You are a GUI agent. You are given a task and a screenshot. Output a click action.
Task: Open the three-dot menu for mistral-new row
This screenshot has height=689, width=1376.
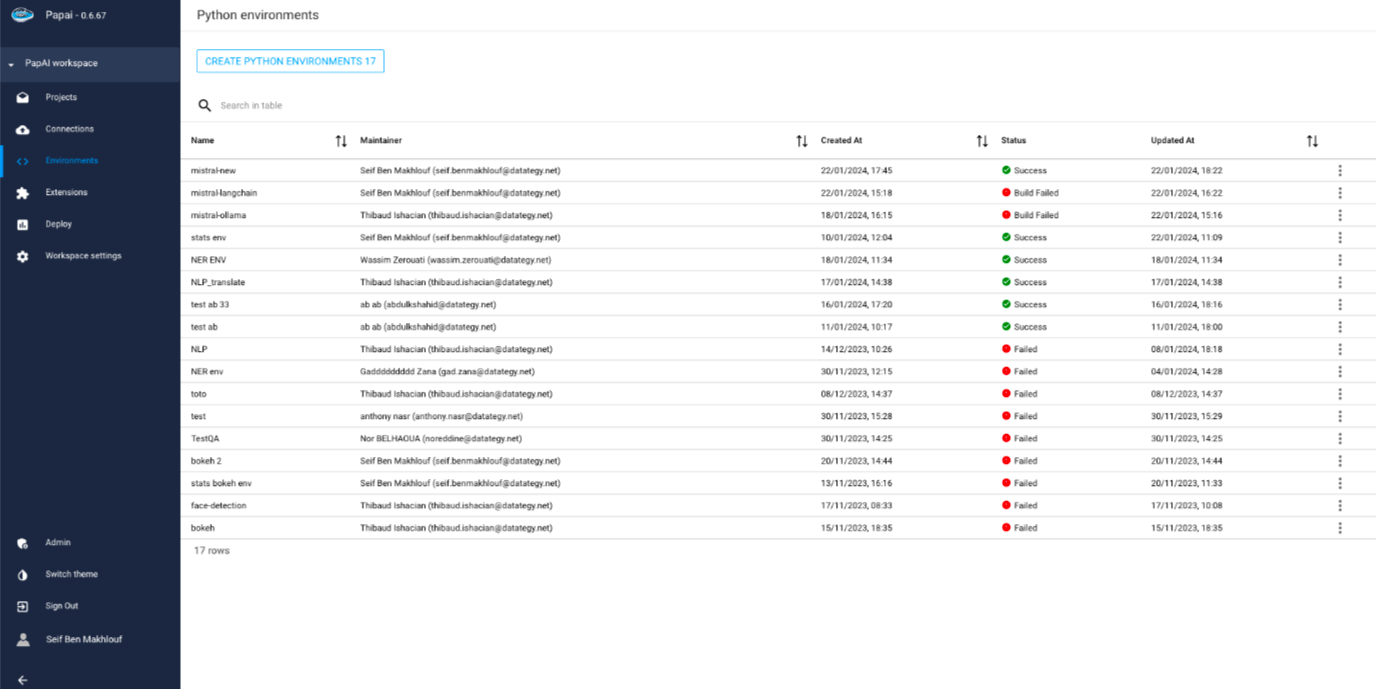coord(1340,171)
